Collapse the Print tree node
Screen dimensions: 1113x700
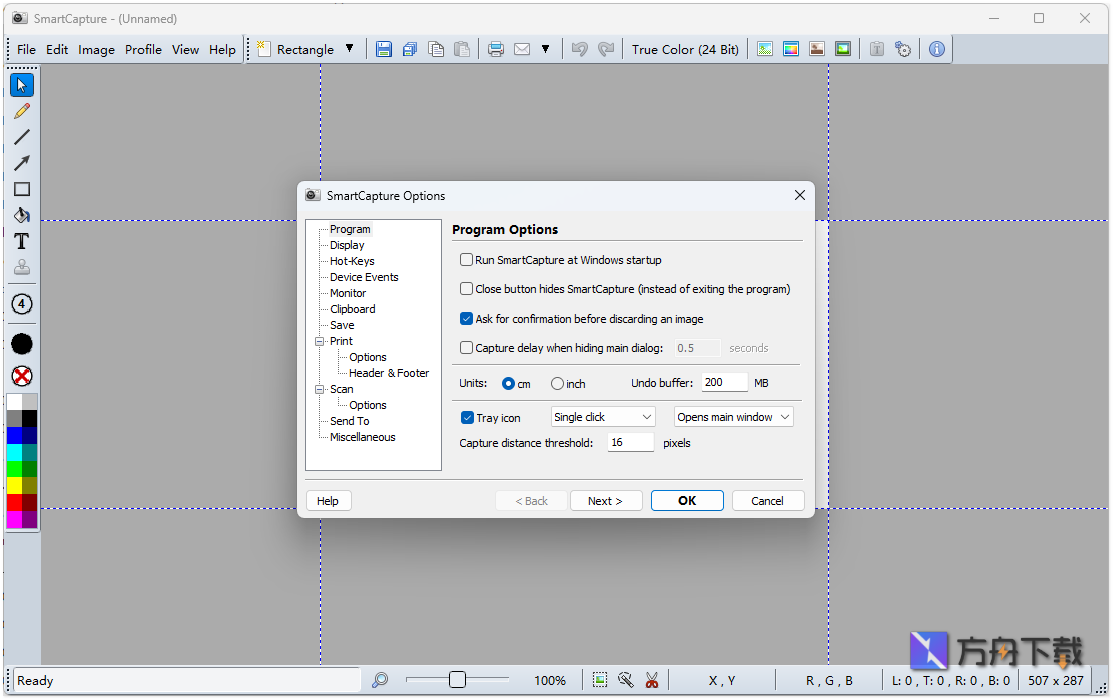320,341
